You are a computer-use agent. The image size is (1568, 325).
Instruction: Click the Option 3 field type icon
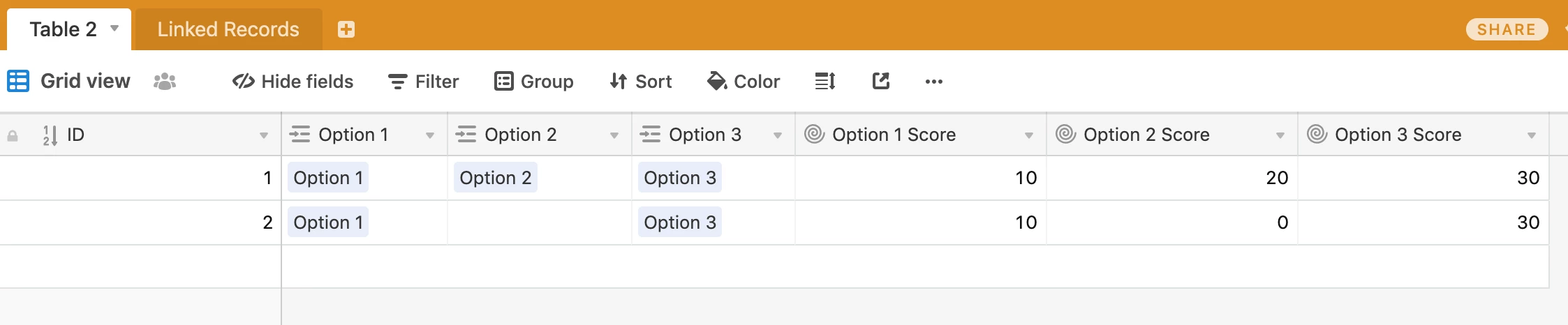[650, 134]
